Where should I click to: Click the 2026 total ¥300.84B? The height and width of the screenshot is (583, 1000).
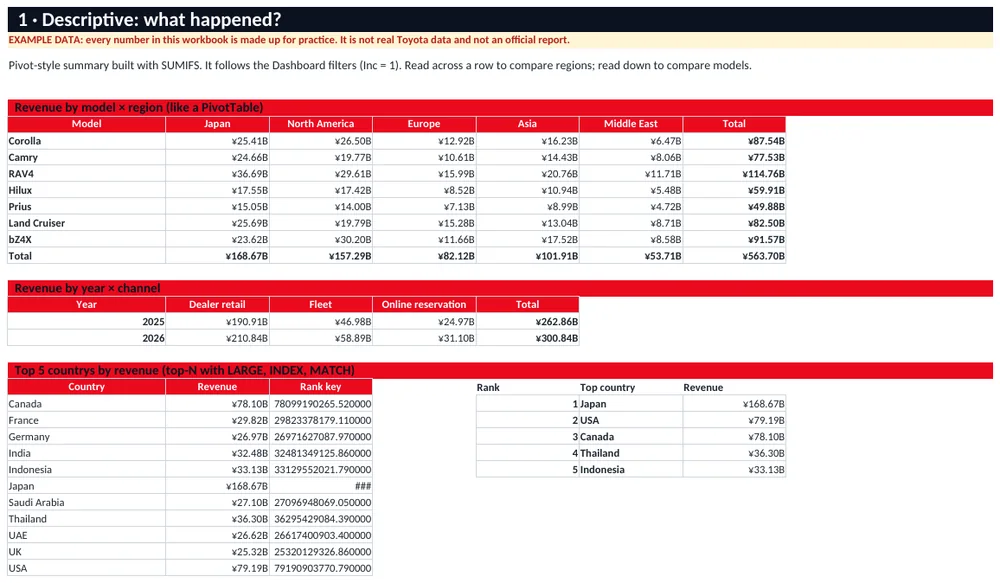(527, 338)
